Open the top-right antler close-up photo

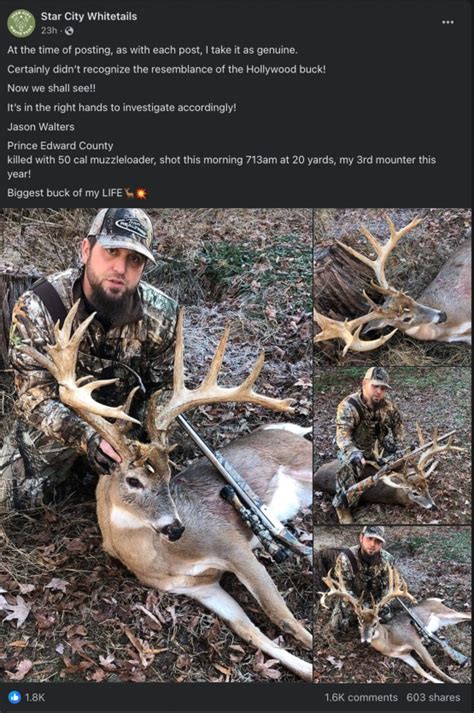click(393, 286)
